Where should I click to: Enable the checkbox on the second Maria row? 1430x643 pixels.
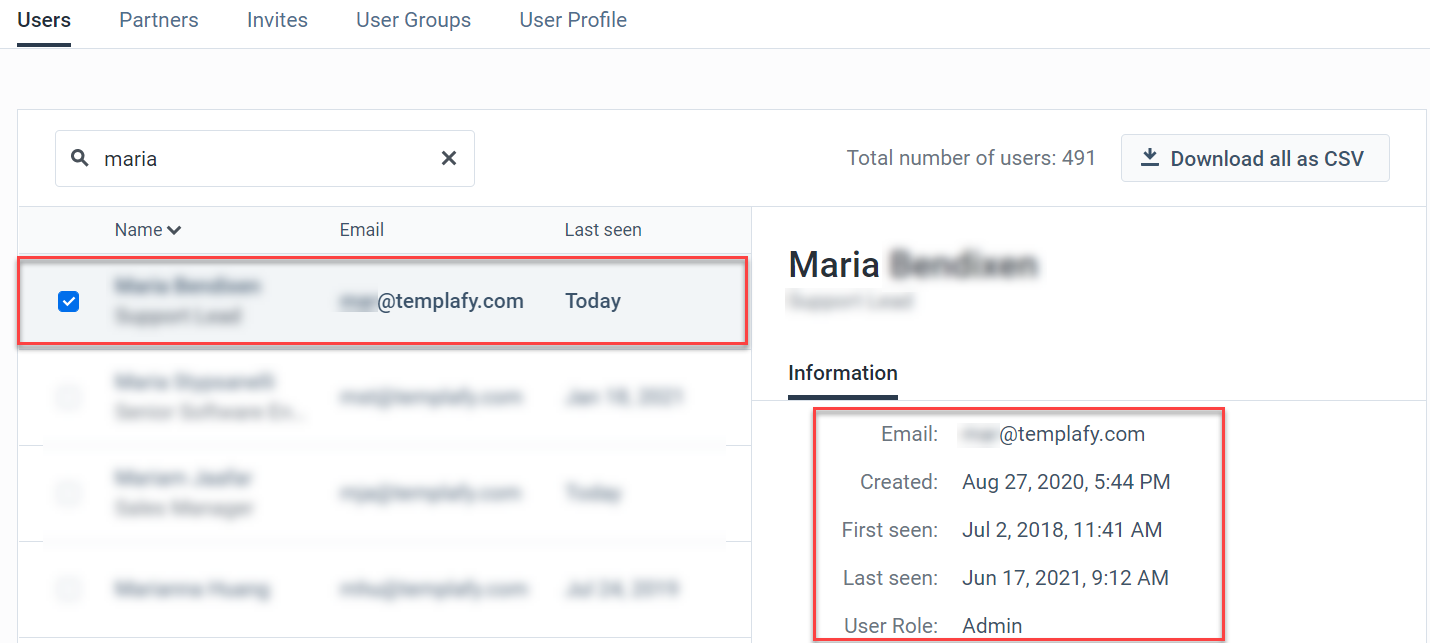[x=68, y=396]
